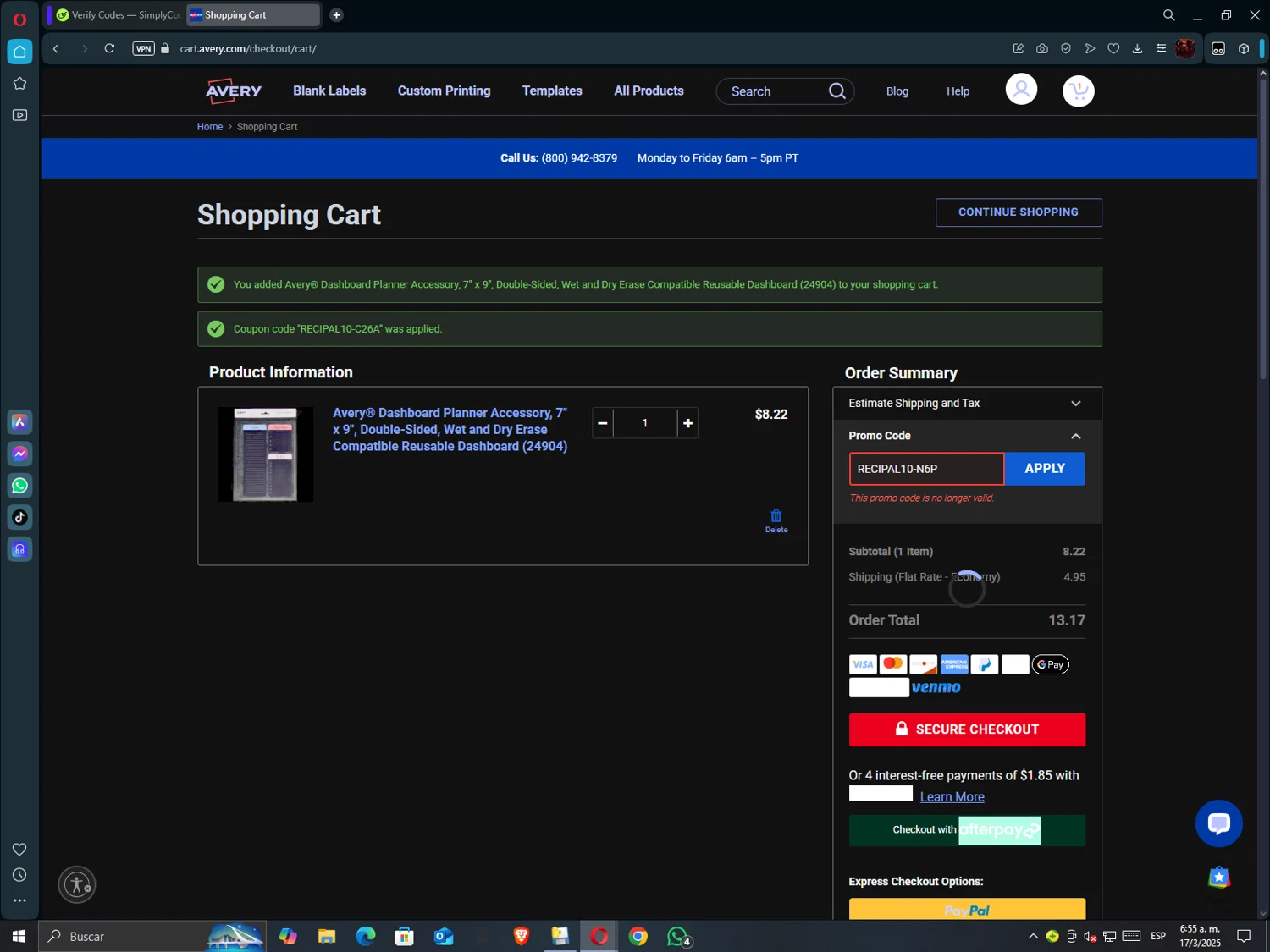Screen dimensions: 1270x952
Task: Open Opera player icon in sidebar
Action: click(19, 115)
